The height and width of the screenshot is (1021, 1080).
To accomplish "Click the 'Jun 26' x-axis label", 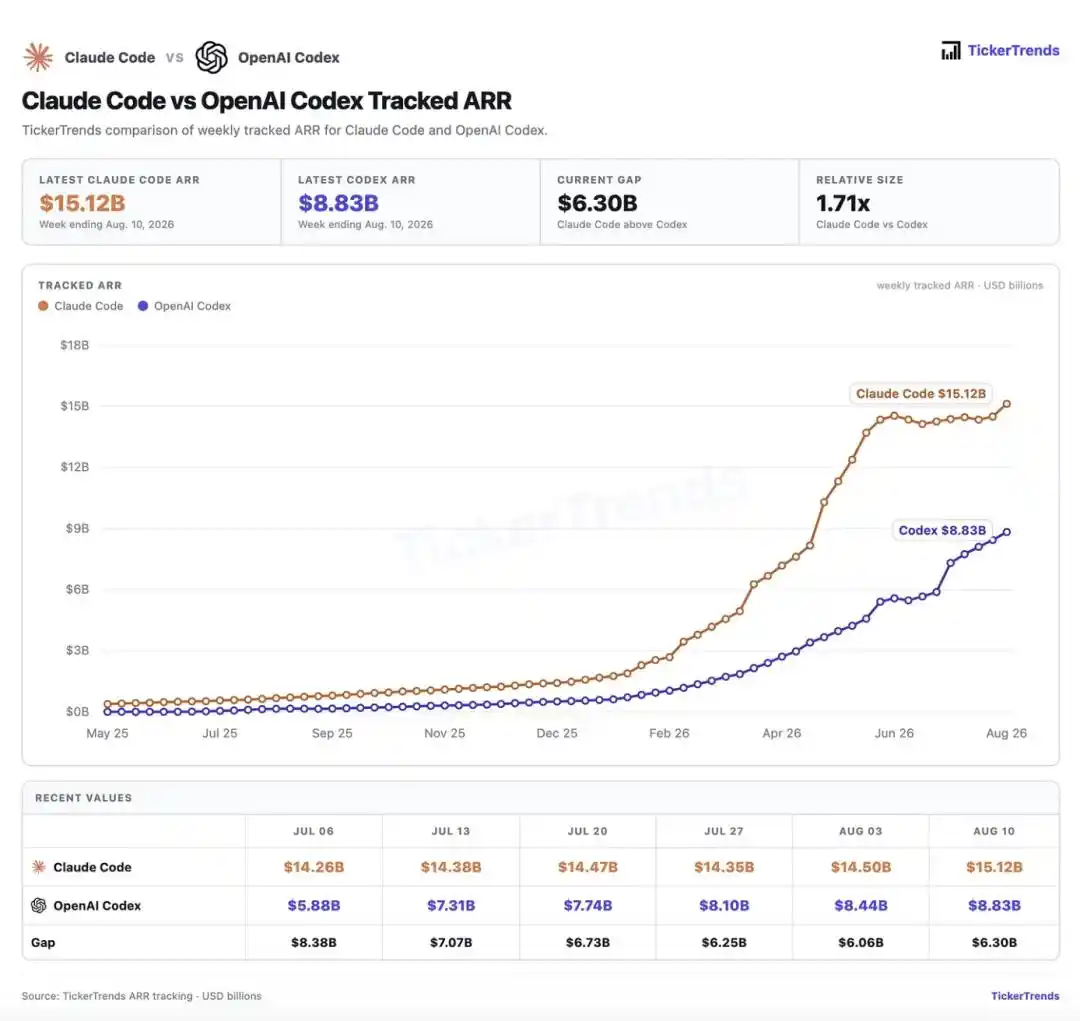I will click(894, 733).
